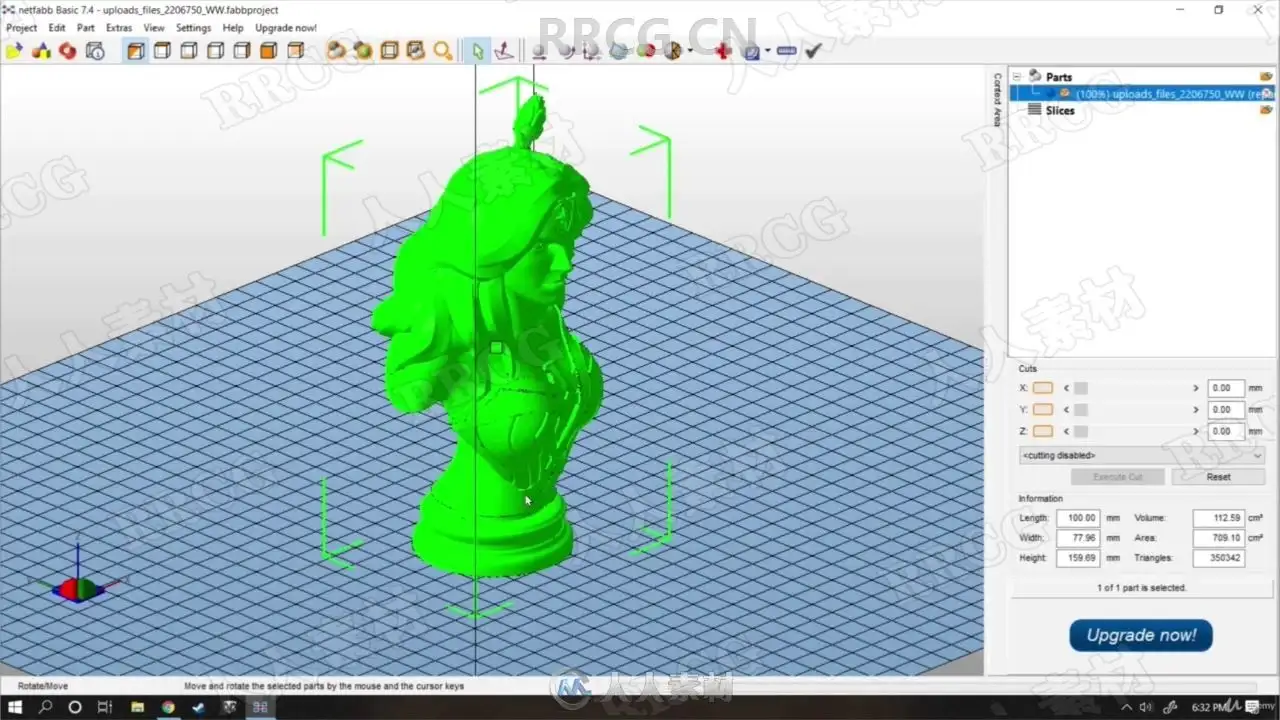Viewport: 1280px width, 720px height.
Task: Click the Execute Cut button
Action: coord(1117,477)
